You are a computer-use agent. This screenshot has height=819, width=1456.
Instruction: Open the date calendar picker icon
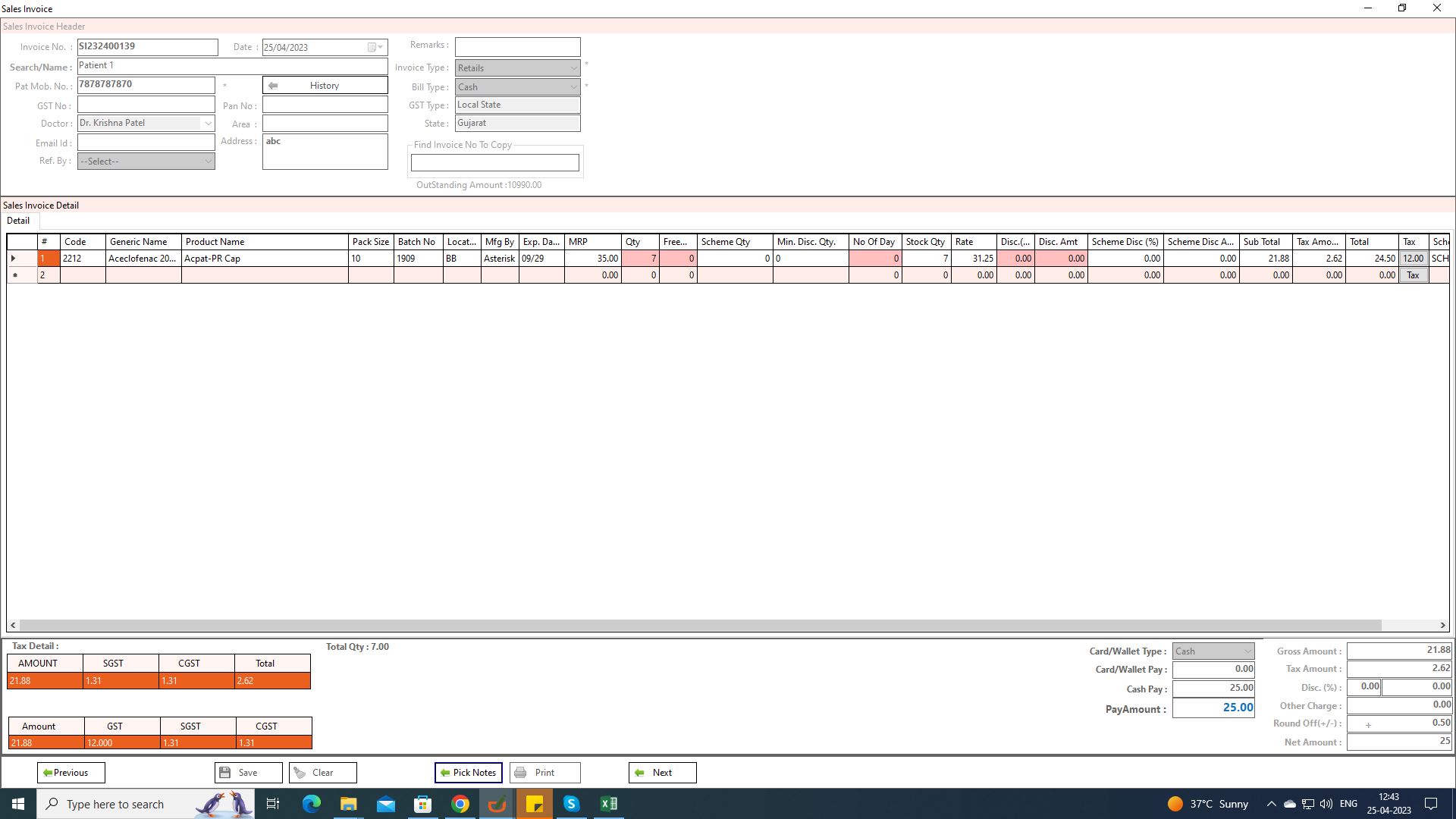coord(372,47)
